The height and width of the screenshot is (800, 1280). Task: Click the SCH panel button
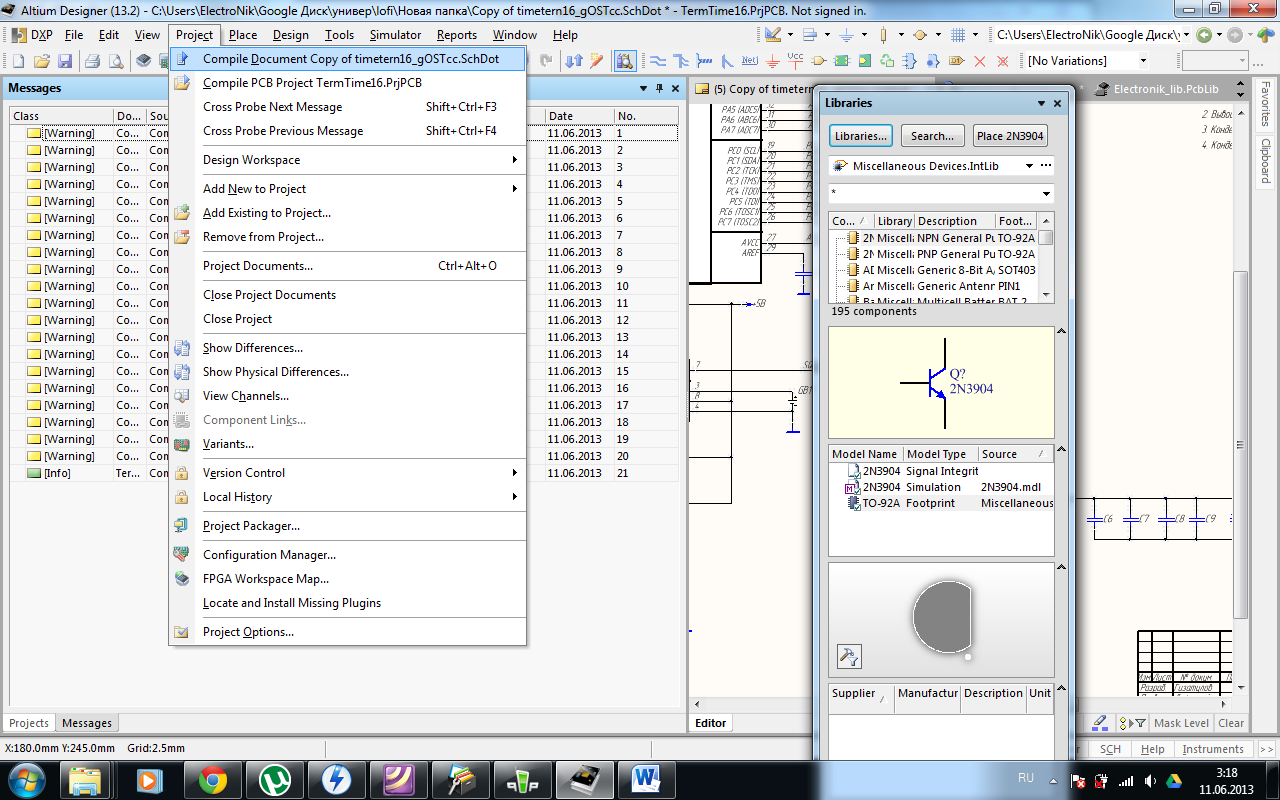click(1110, 749)
